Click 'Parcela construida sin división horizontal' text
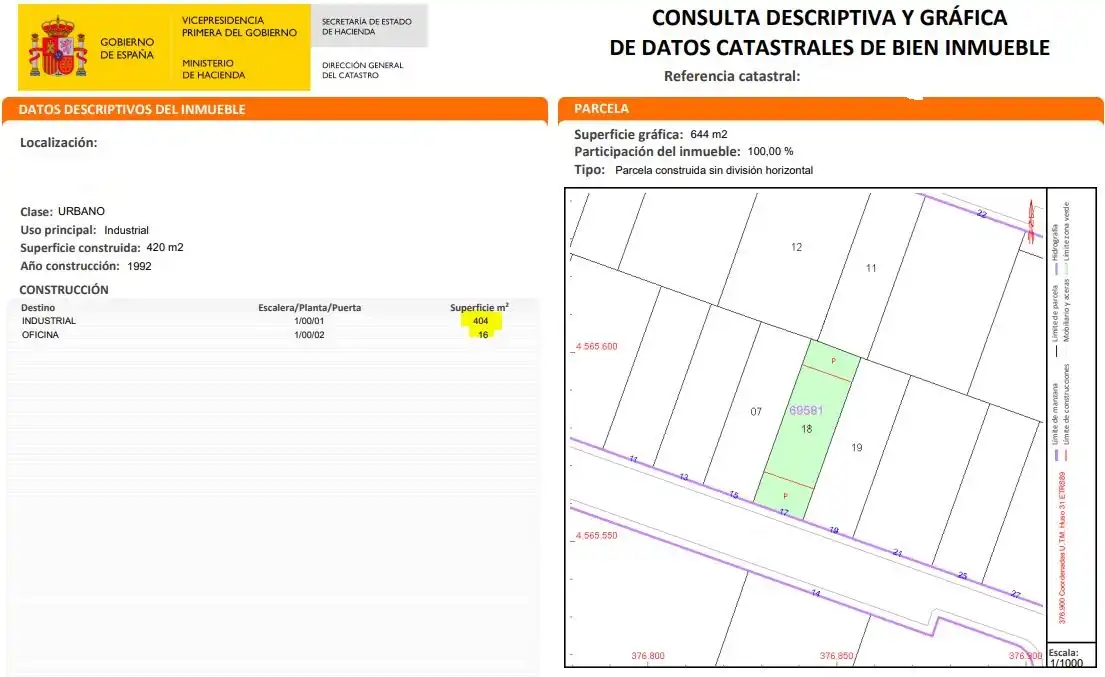The image size is (1105, 677). click(714, 170)
